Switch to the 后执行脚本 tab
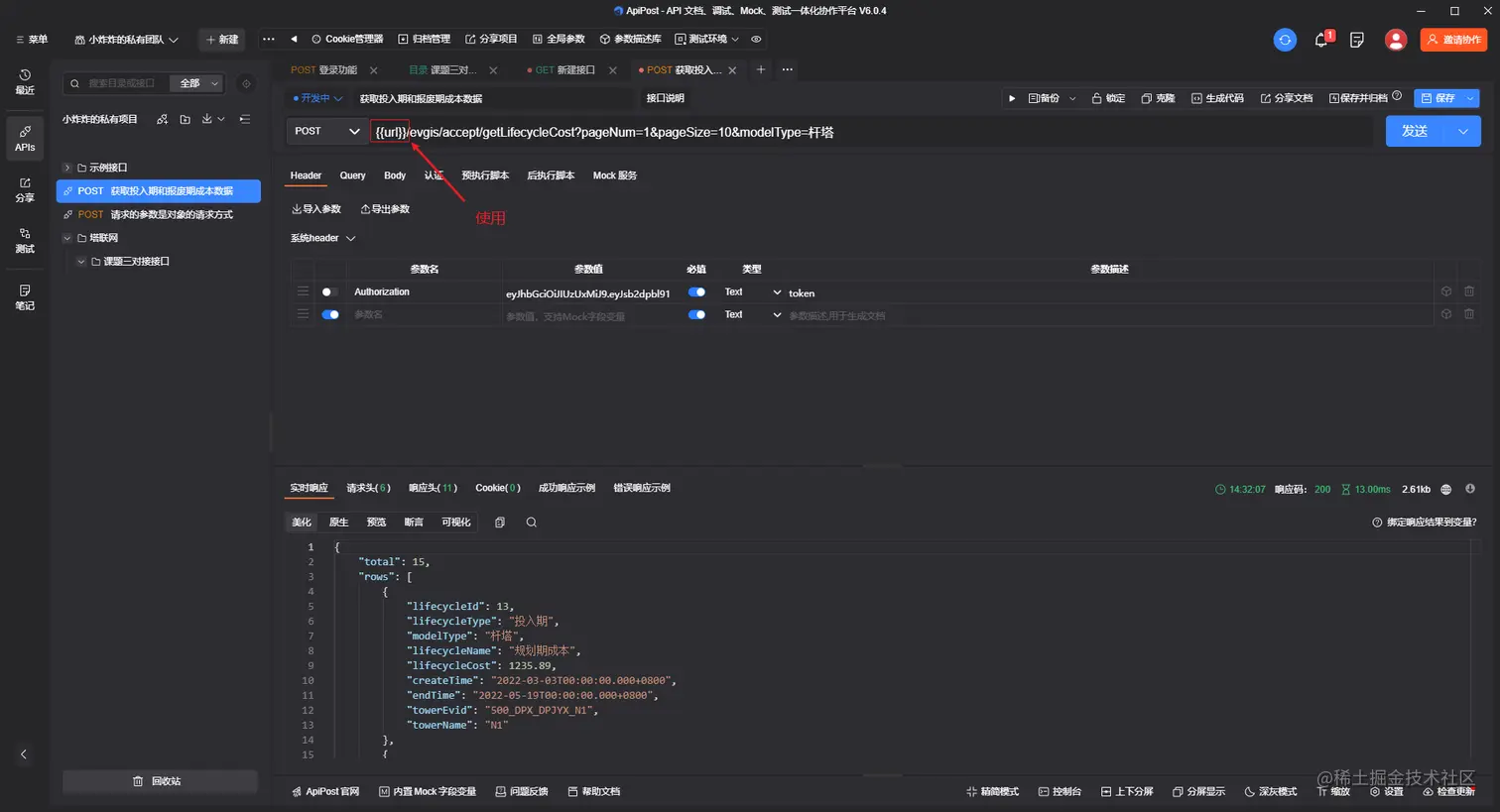The width and height of the screenshot is (1500, 812). click(551, 175)
